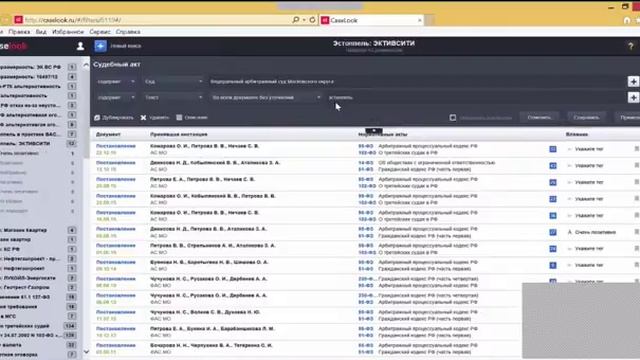Open first row содержит condition dropdown
This screenshot has height=360, width=640.
[116, 82]
